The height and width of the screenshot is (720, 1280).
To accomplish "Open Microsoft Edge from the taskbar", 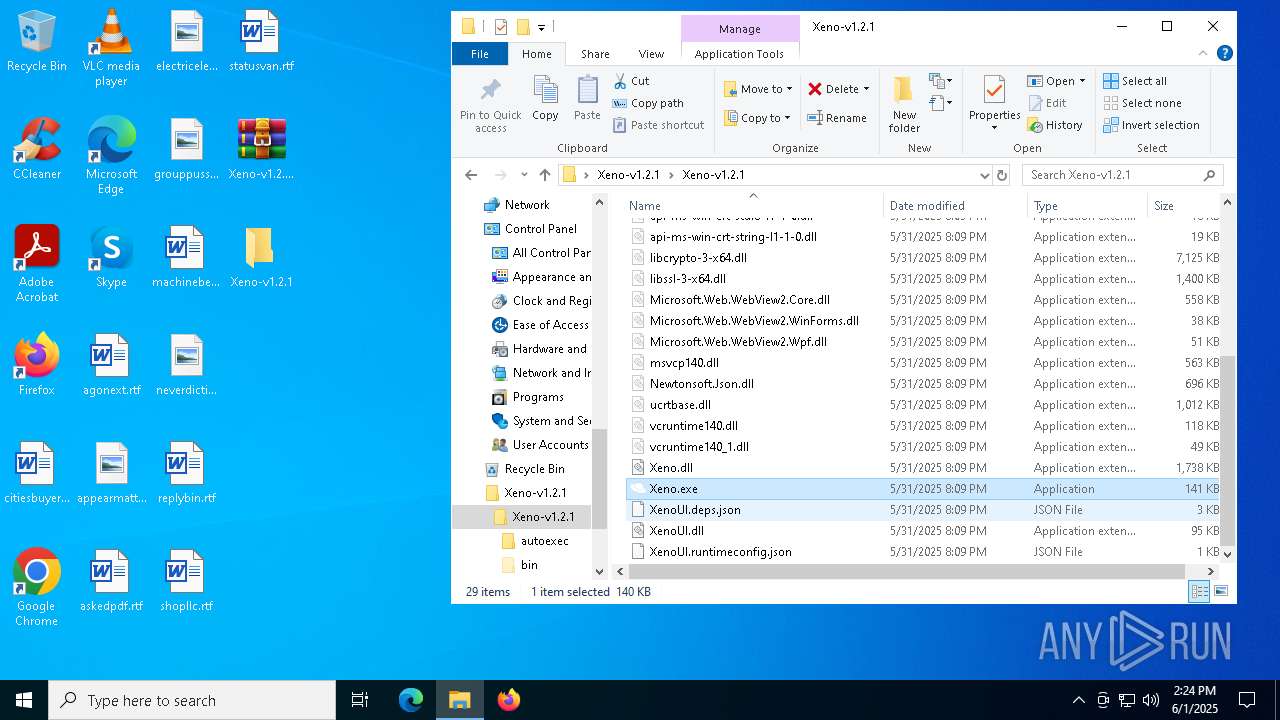I will coord(411,700).
